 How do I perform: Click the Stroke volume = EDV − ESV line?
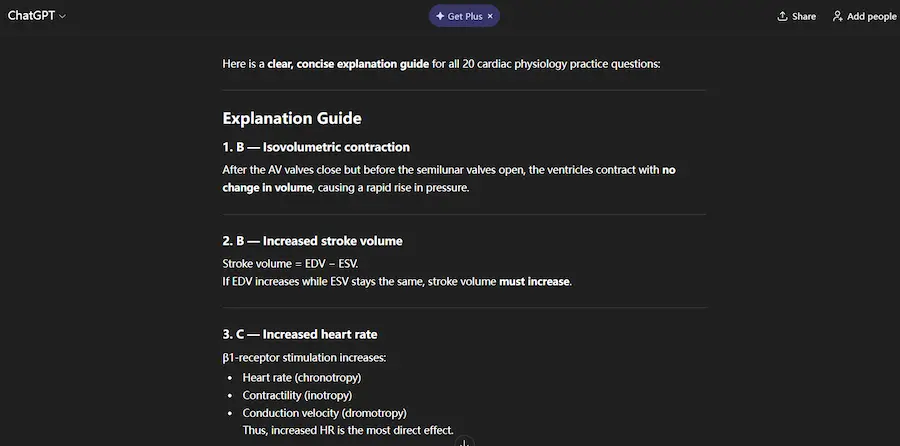pos(290,263)
